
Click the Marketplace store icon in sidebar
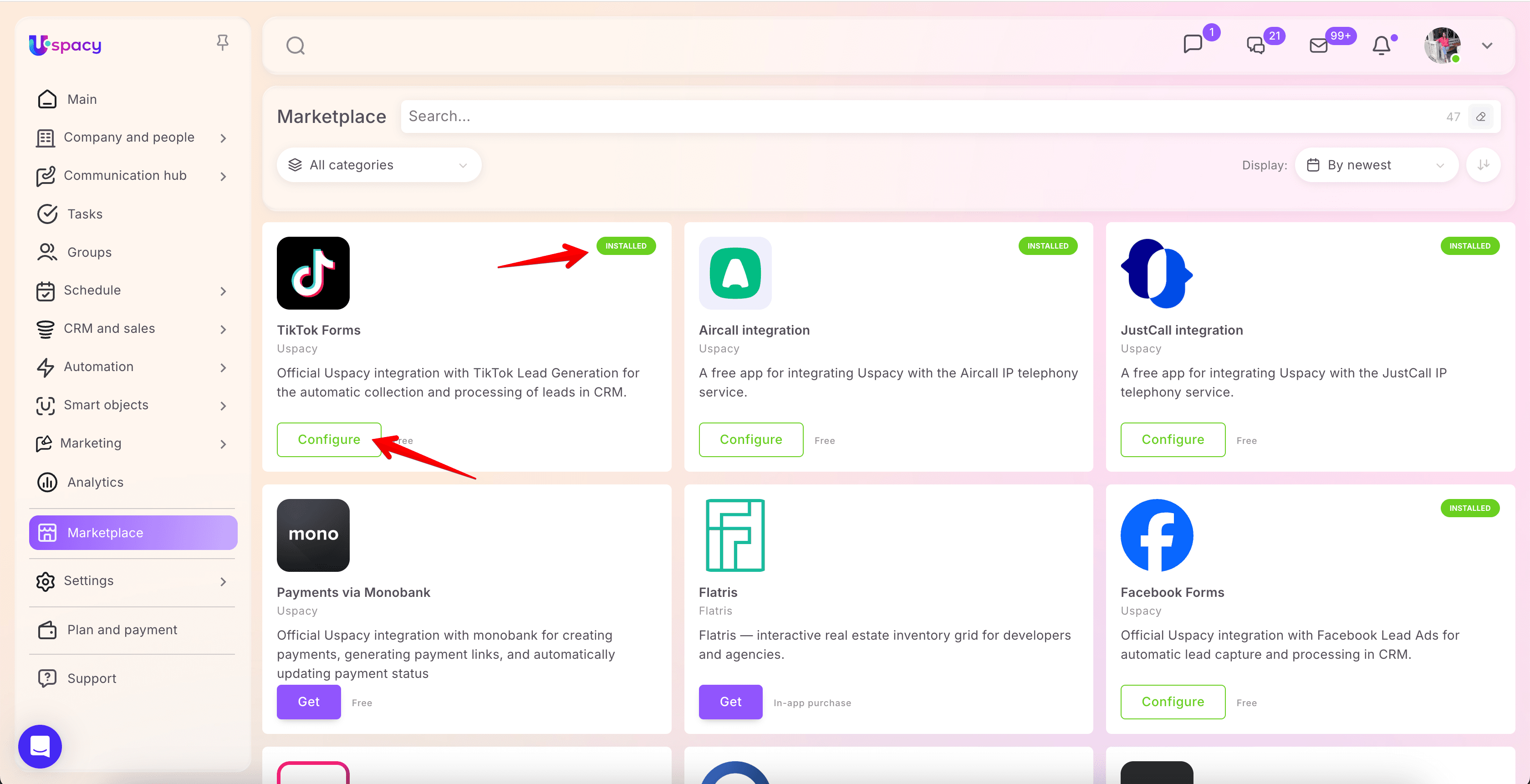tap(47, 533)
